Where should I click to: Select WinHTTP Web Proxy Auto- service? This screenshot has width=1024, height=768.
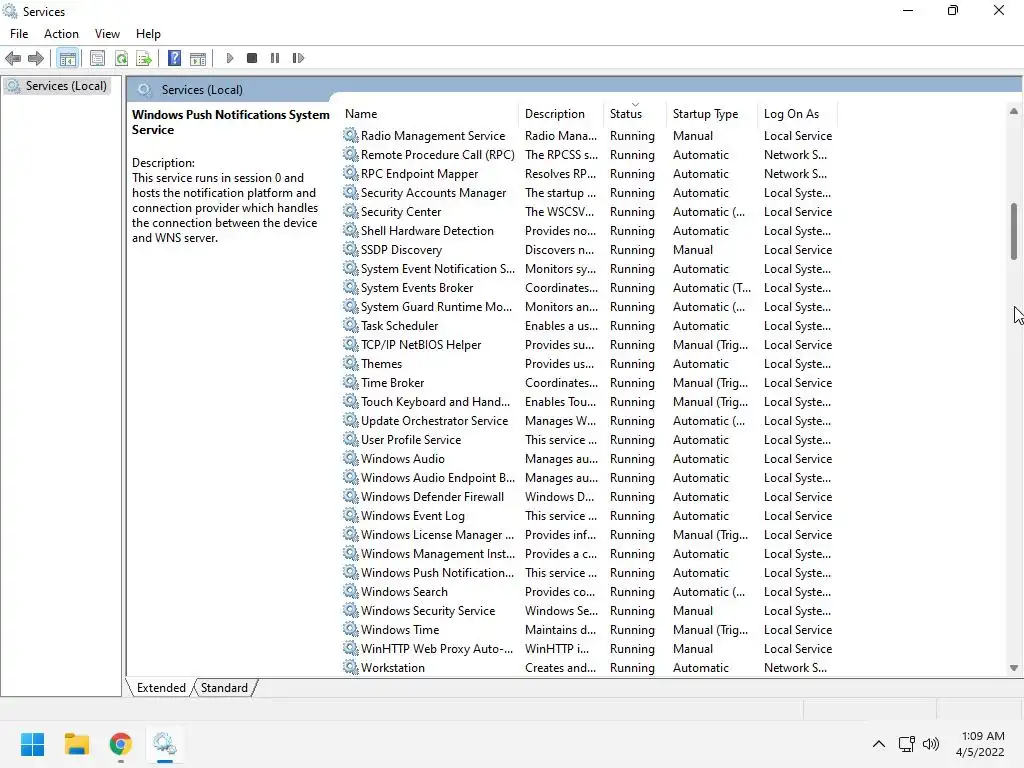pos(588,648)
